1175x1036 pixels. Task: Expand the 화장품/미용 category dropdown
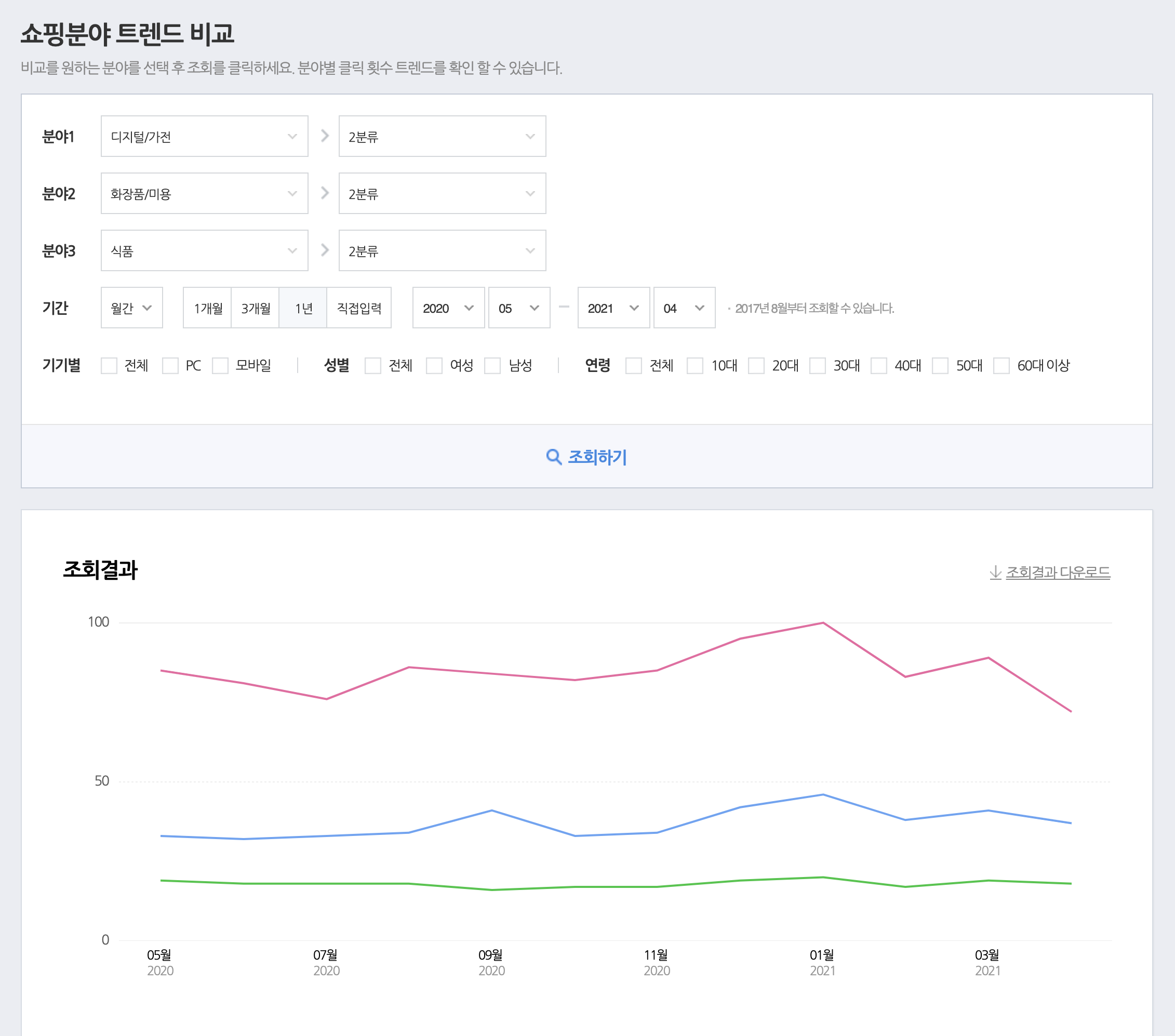coord(204,193)
